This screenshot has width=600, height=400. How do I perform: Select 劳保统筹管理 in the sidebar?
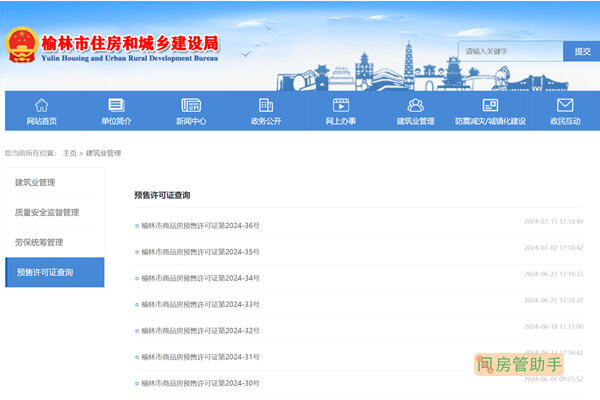coord(39,242)
